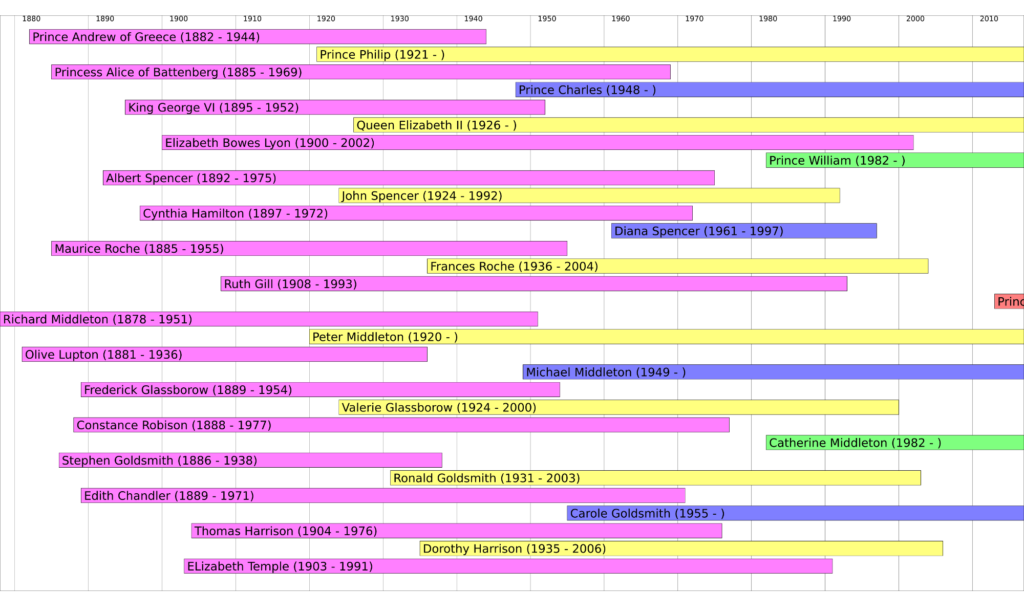Select ELizabeth Temple (1903 - 1991) bar
The image size is (1024, 614).
click(x=508, y=566)
